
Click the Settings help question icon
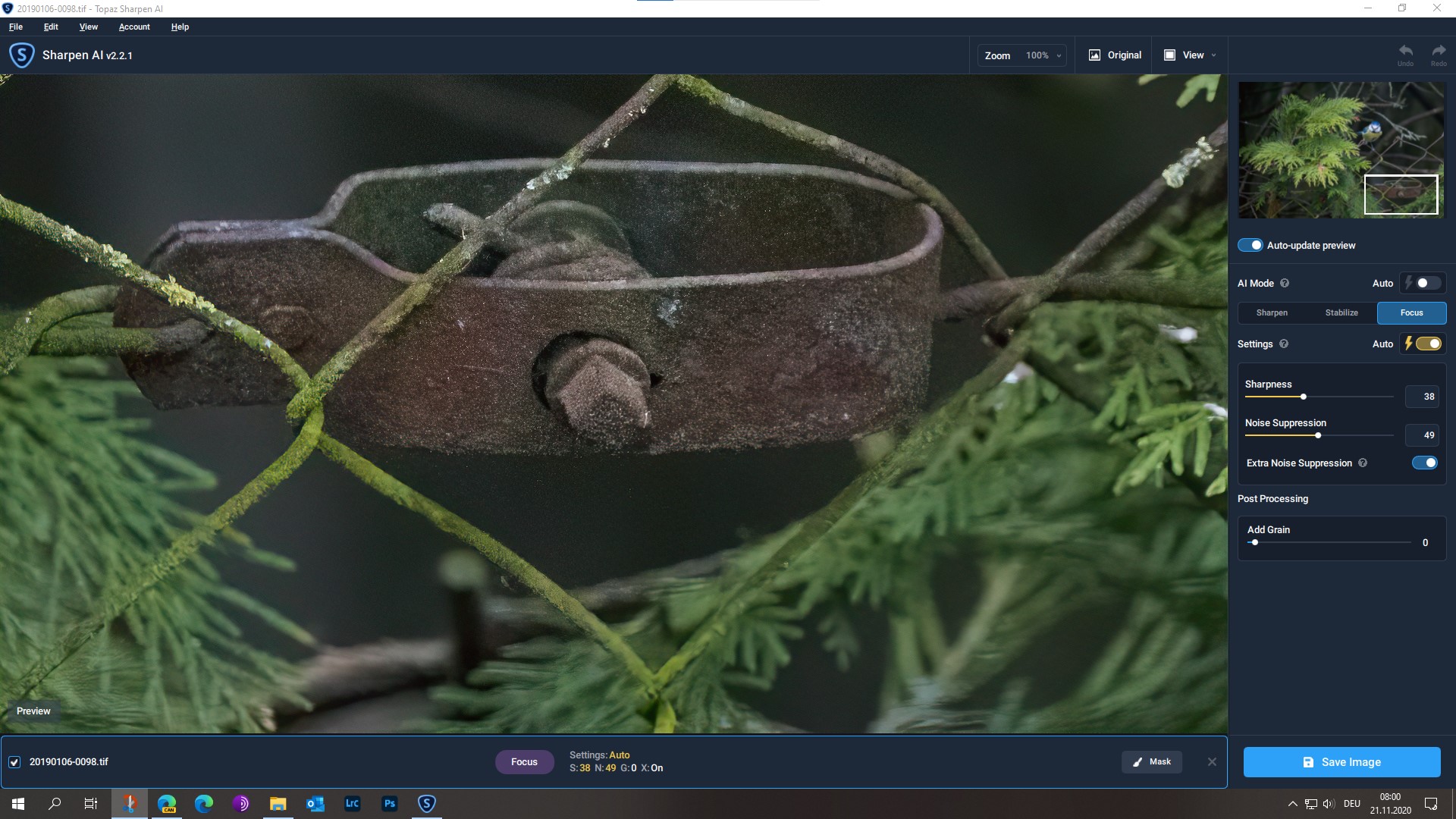[x=1284, y=344]
